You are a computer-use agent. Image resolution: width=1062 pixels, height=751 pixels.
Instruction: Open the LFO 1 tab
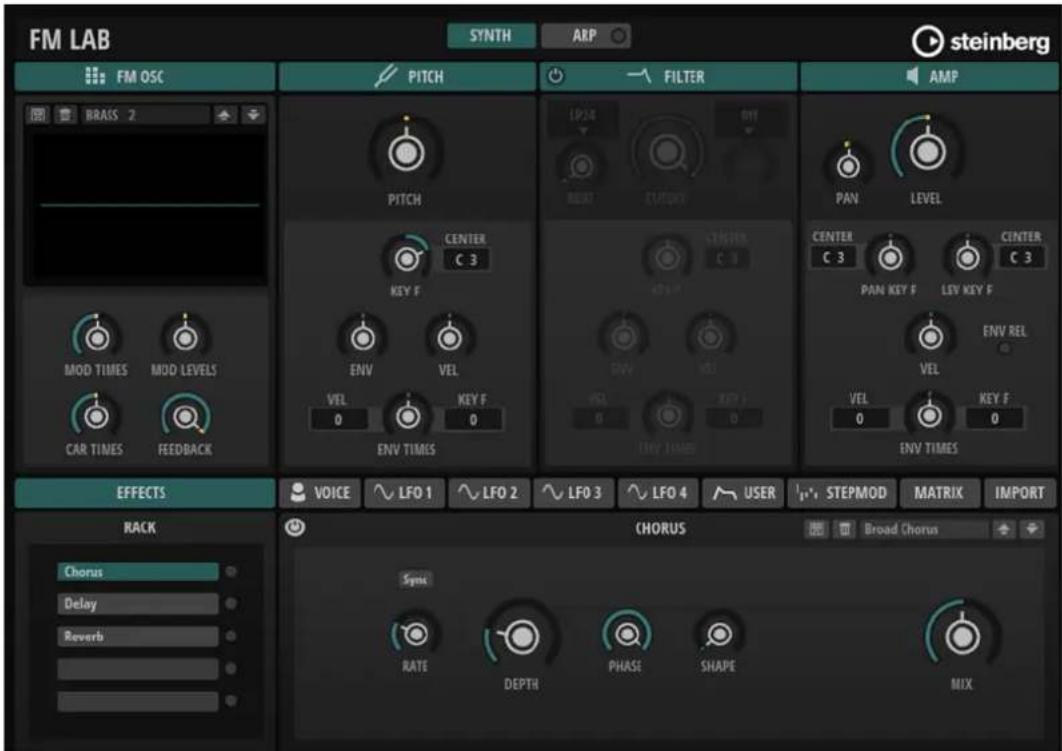coord(404,492)
